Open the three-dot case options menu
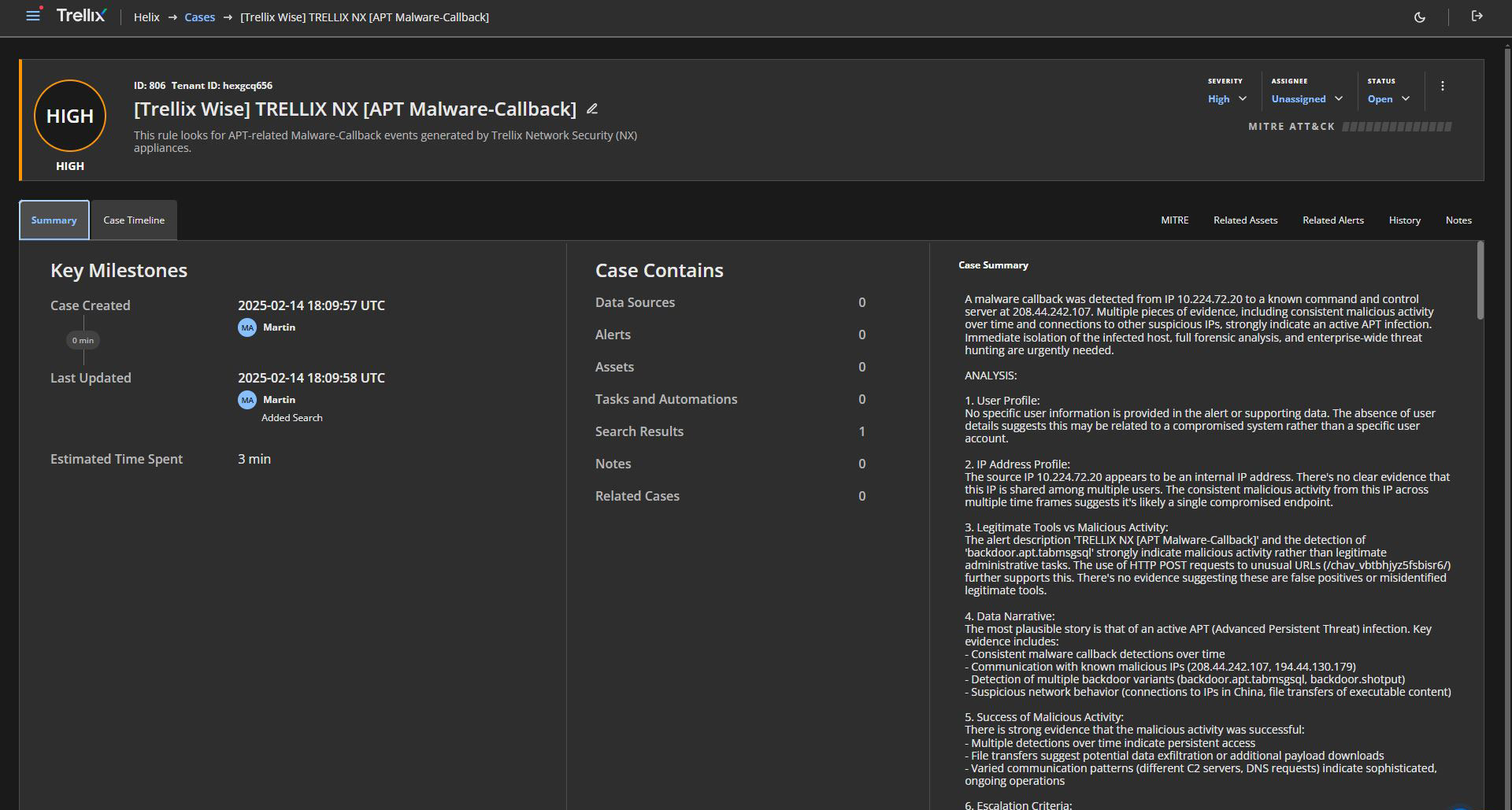The height and width of the screenshot is (810, 1512). (x=1442, y=87)
